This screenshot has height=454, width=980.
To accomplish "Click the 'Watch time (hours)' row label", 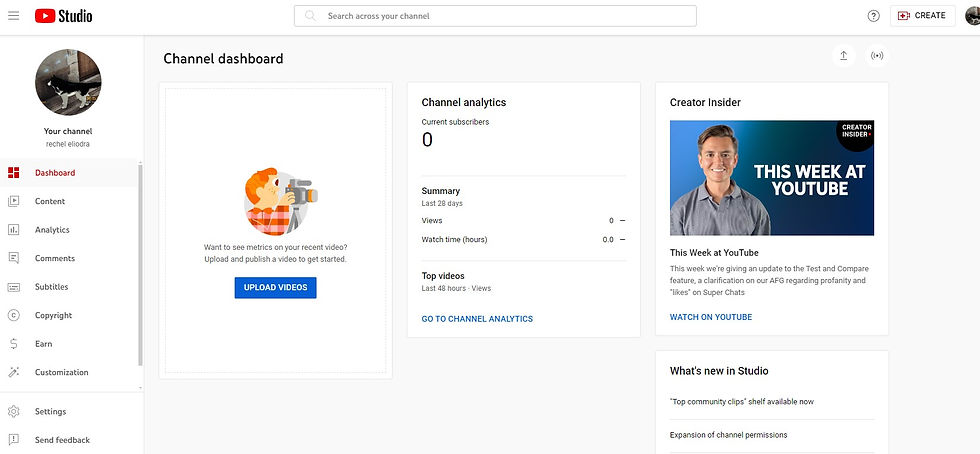I will click(454, 240).
